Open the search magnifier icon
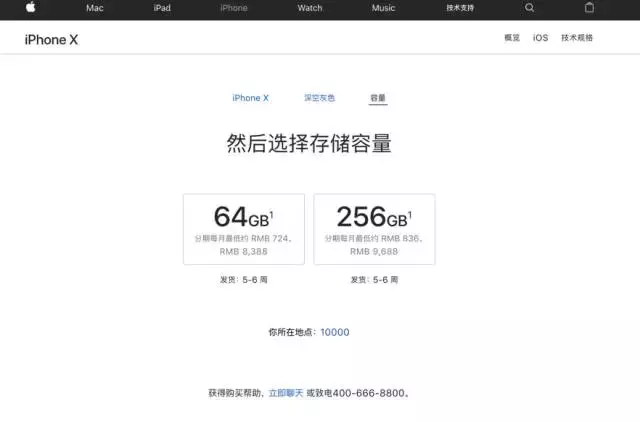Viewport: 640px width, 422px height. tap(529, 7)
